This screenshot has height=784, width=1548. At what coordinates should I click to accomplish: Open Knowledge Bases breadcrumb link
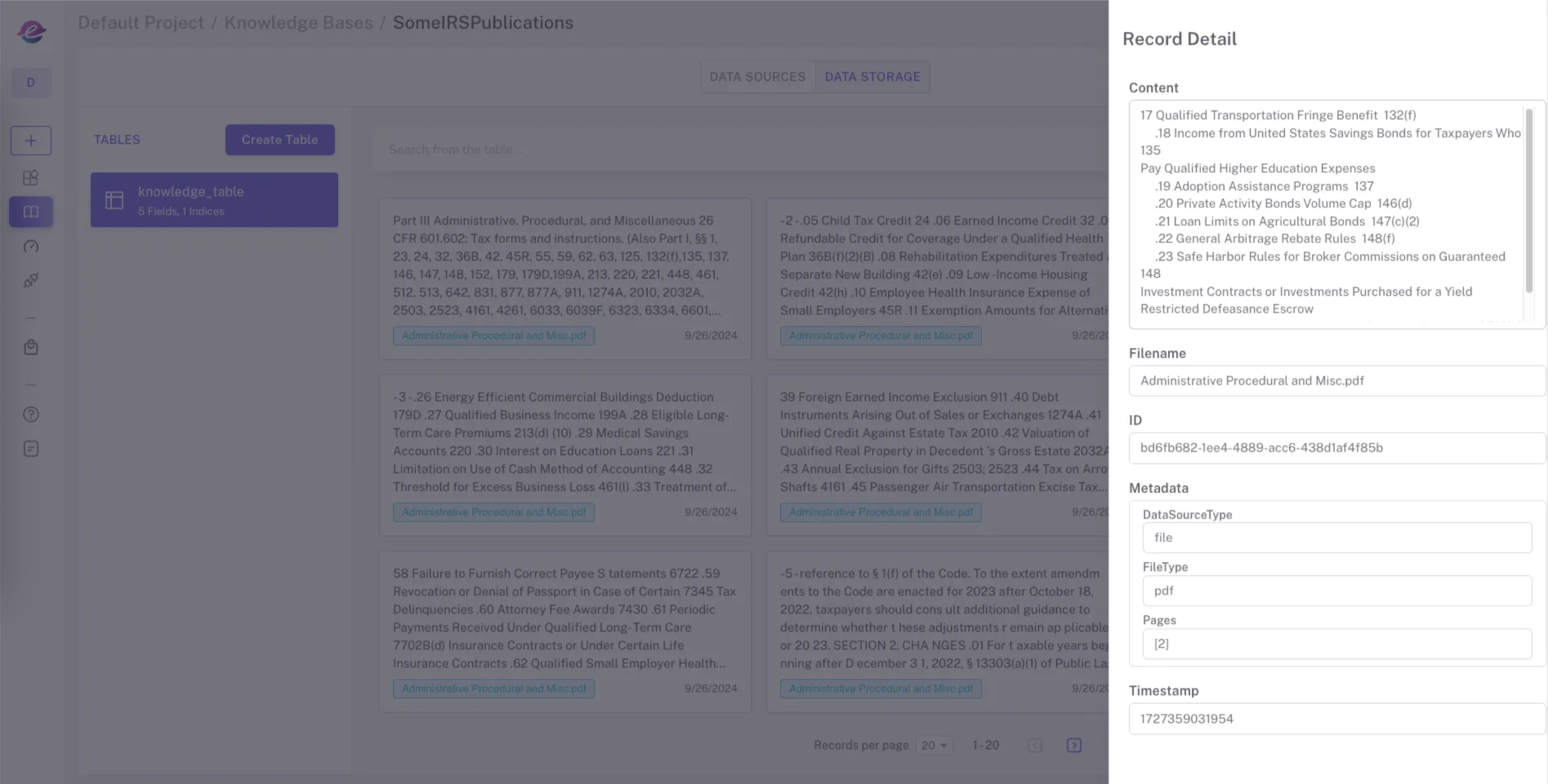pyautogui.click(x=298, y=22)
